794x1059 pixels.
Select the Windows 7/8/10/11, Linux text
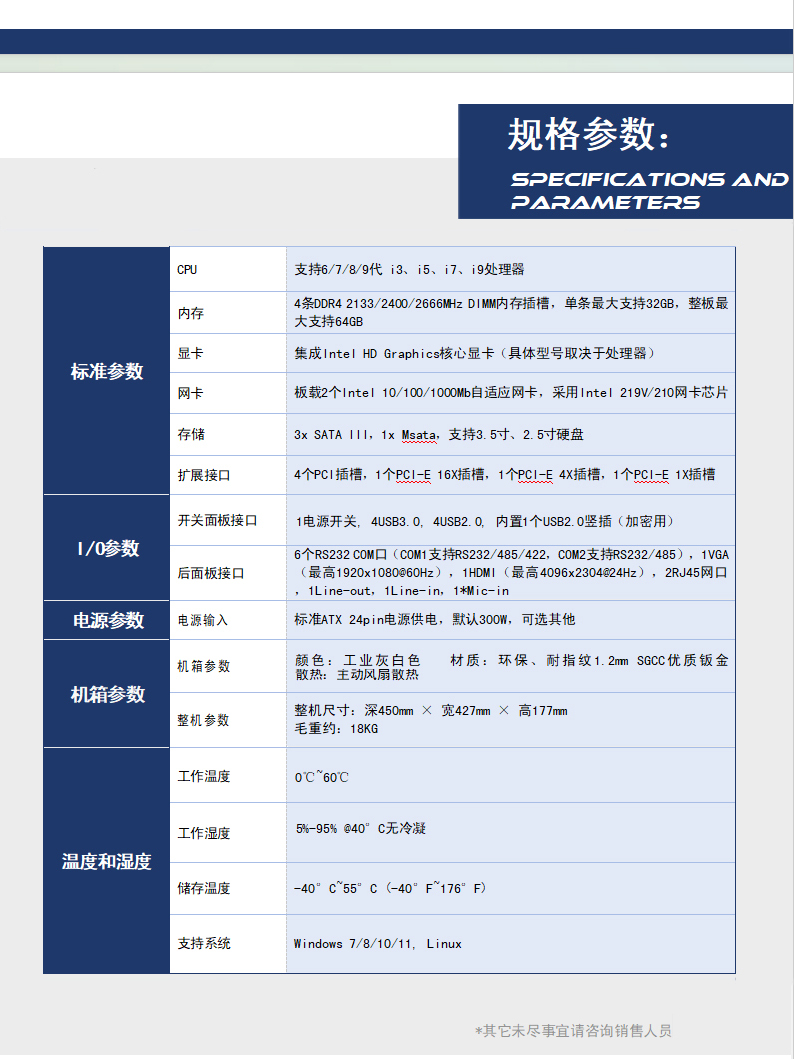point(377,943)
